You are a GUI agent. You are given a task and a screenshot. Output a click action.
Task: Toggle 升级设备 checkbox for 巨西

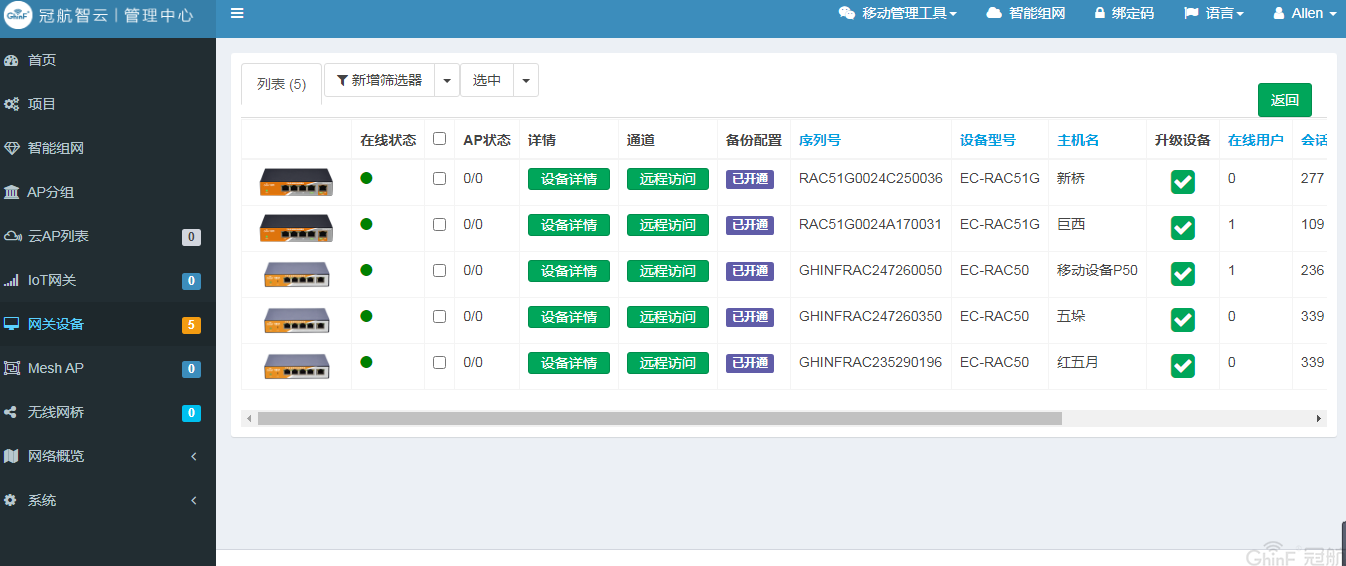coord(1183,228)
